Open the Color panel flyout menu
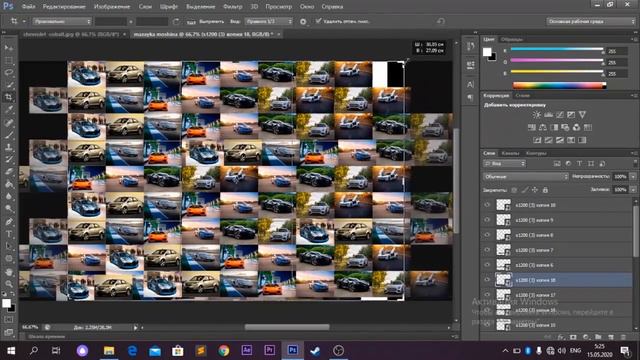 [634, 39]
